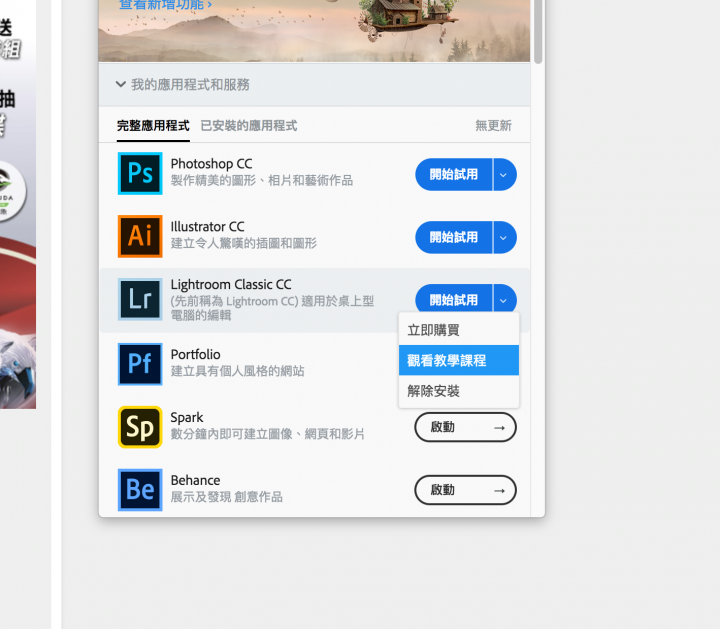The image size is (720, 629).
Task: Click description 數分鐘內即可建立圖像、網頁和影片
Action: coord(268,434)
